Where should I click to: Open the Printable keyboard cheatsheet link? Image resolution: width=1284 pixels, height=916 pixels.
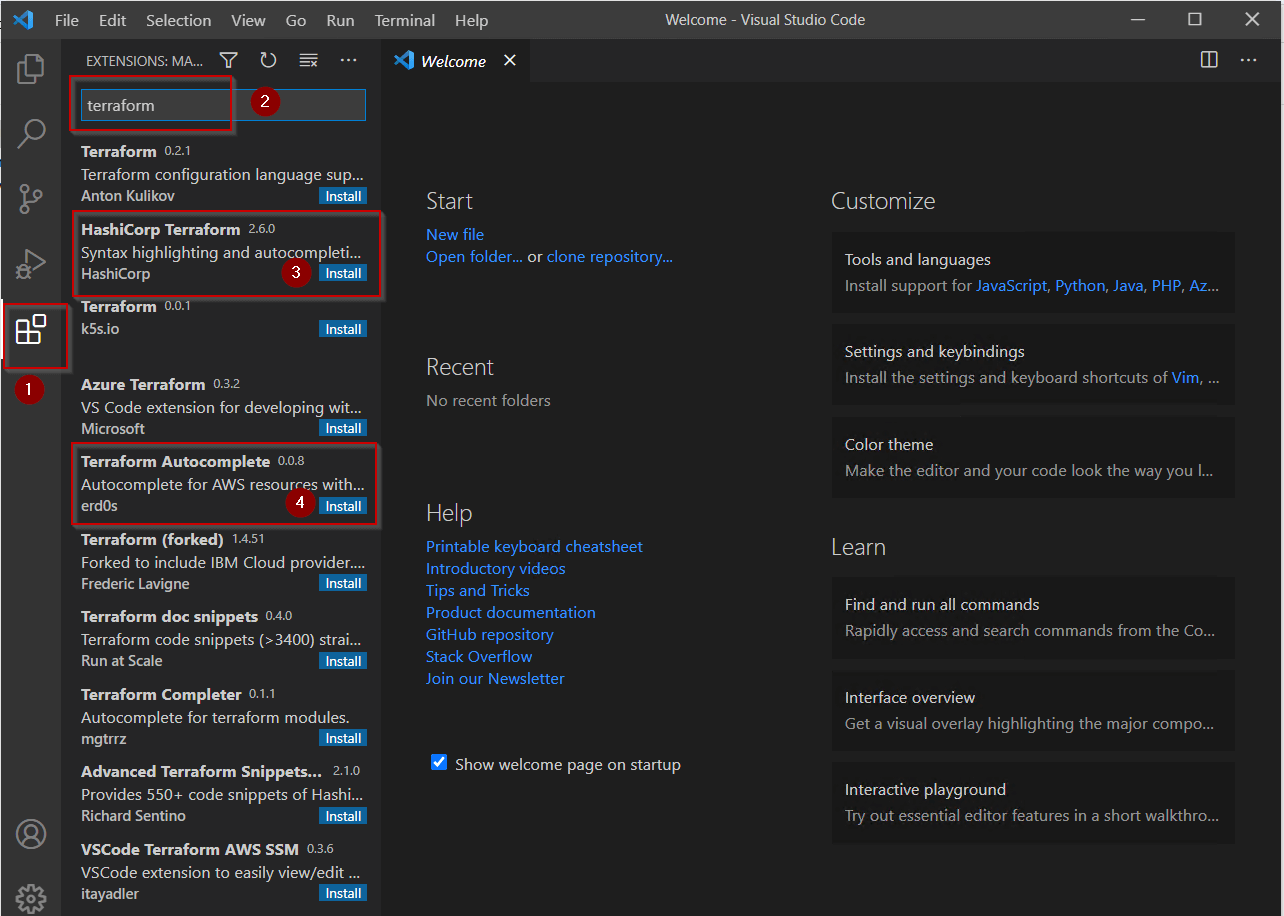click(x=534, y=546)
